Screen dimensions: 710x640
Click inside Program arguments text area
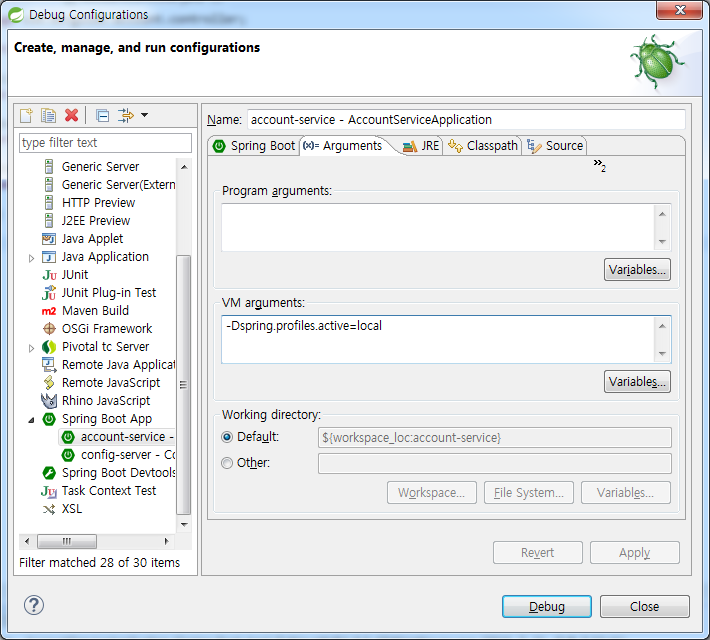[x=438, y=227]
